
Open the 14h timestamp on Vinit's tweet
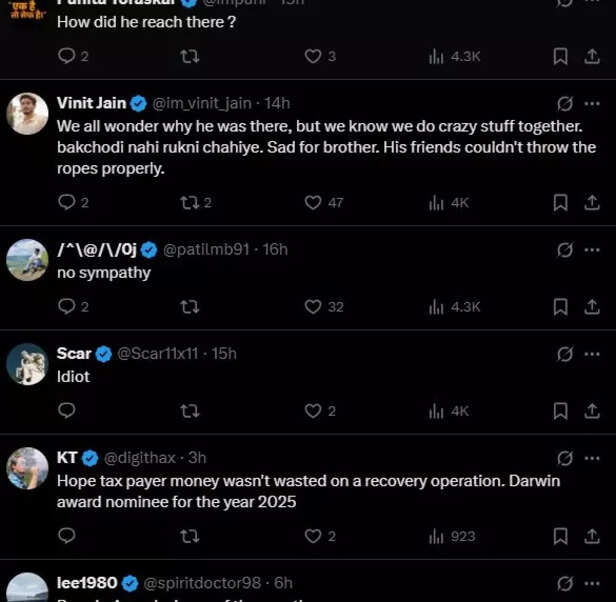277,103
